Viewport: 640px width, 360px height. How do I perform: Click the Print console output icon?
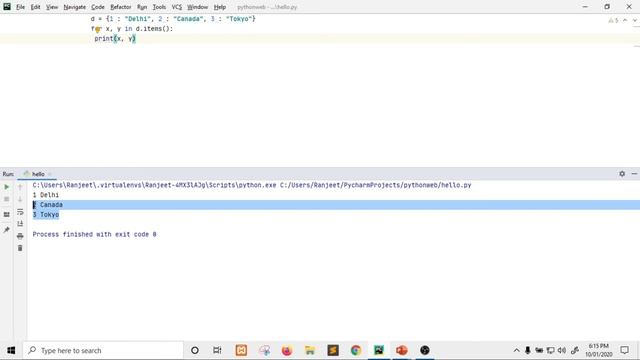[20, 236]
